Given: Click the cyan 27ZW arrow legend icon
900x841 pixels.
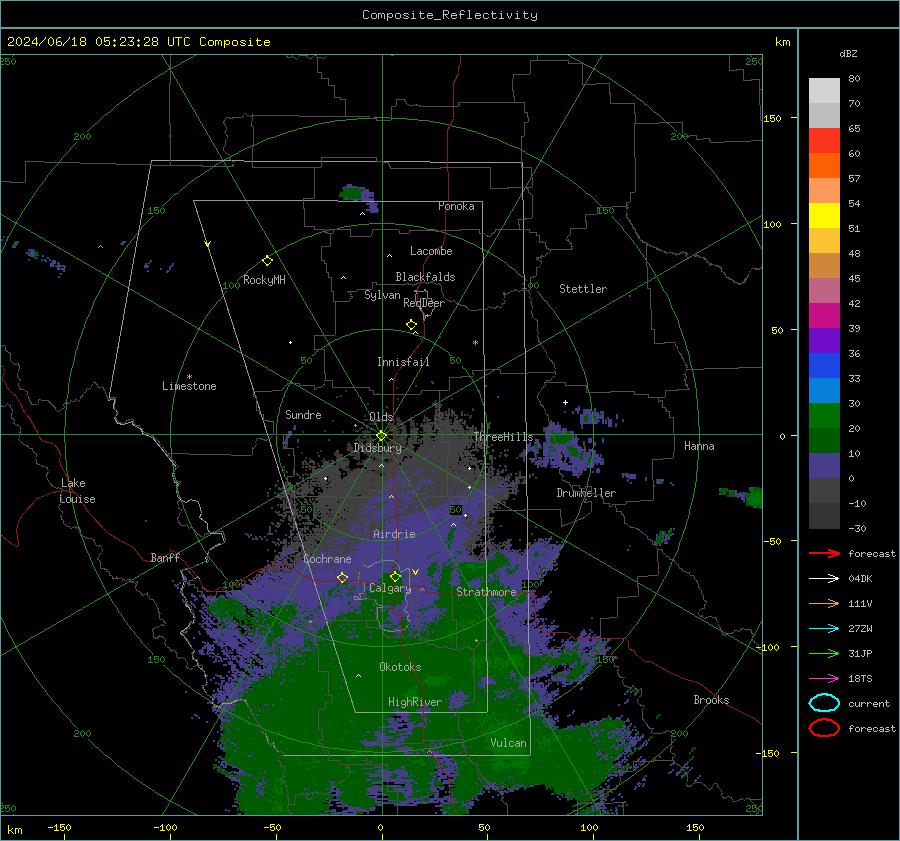Looking at the screenshot, I should click(x=824, y=629).
